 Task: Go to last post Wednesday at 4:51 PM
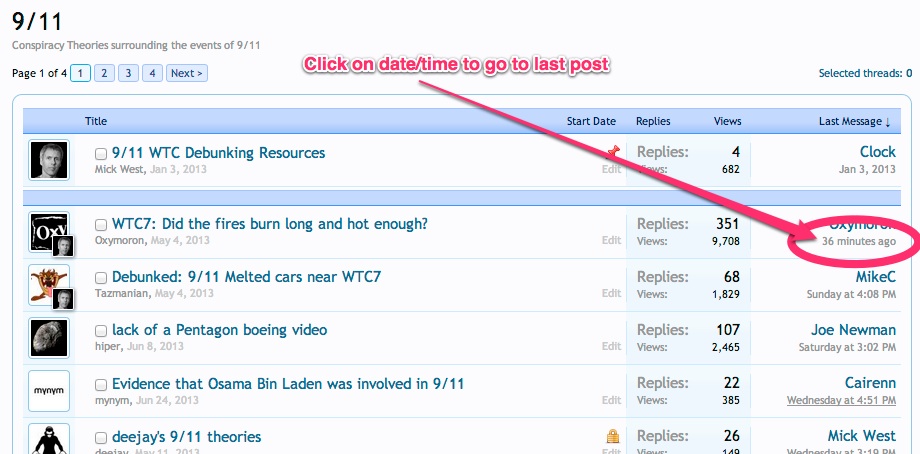841,401
